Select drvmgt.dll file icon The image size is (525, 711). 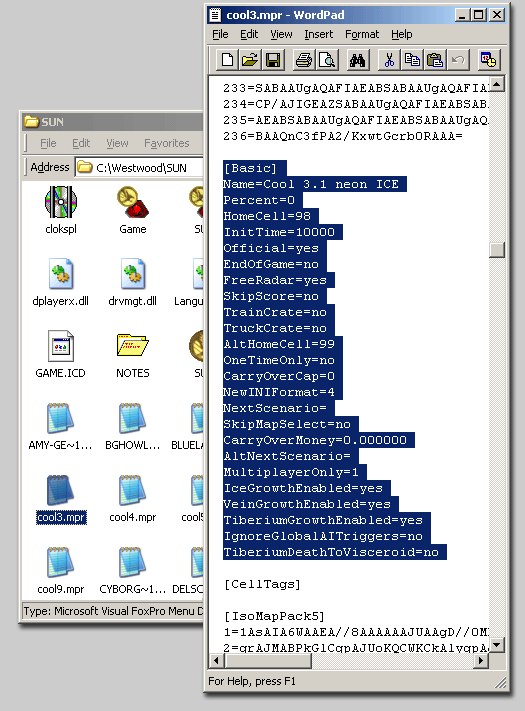coord(132,282)
